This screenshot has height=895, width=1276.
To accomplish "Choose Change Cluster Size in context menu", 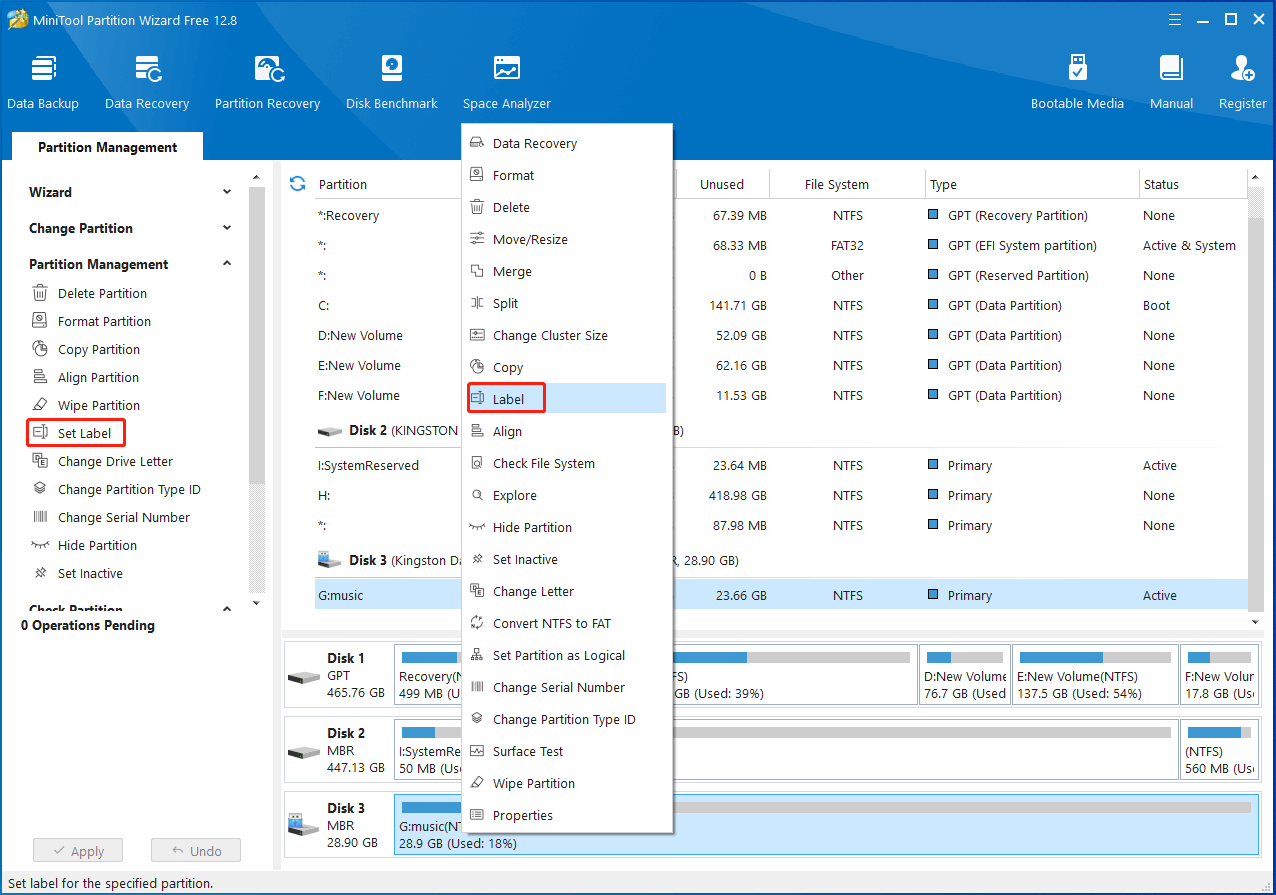I will [x=566, y=335].
